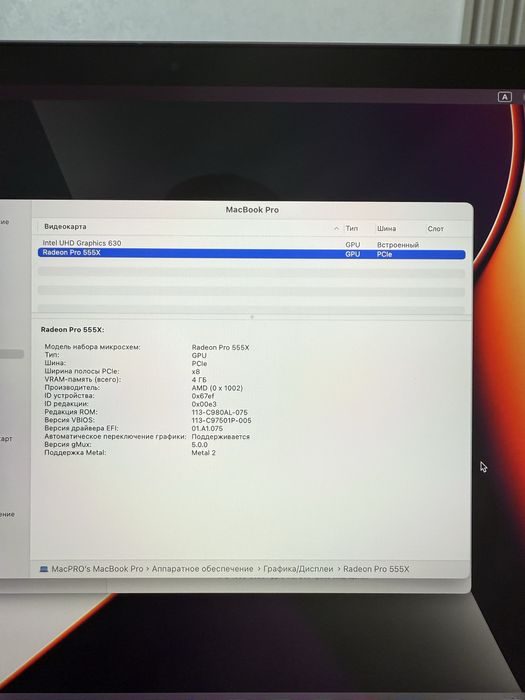Click the ROM revision value 113-C980AL-075

[220, 412]
